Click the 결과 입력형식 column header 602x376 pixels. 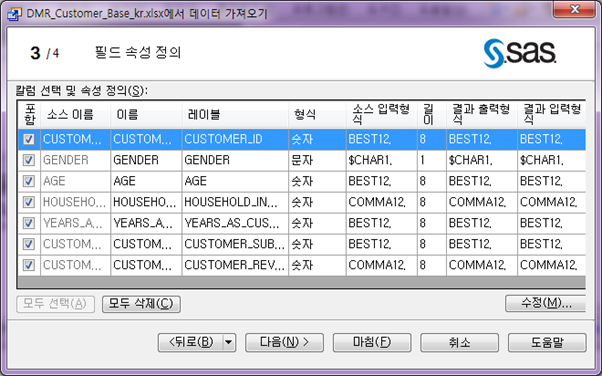click(x=551, y=115)
